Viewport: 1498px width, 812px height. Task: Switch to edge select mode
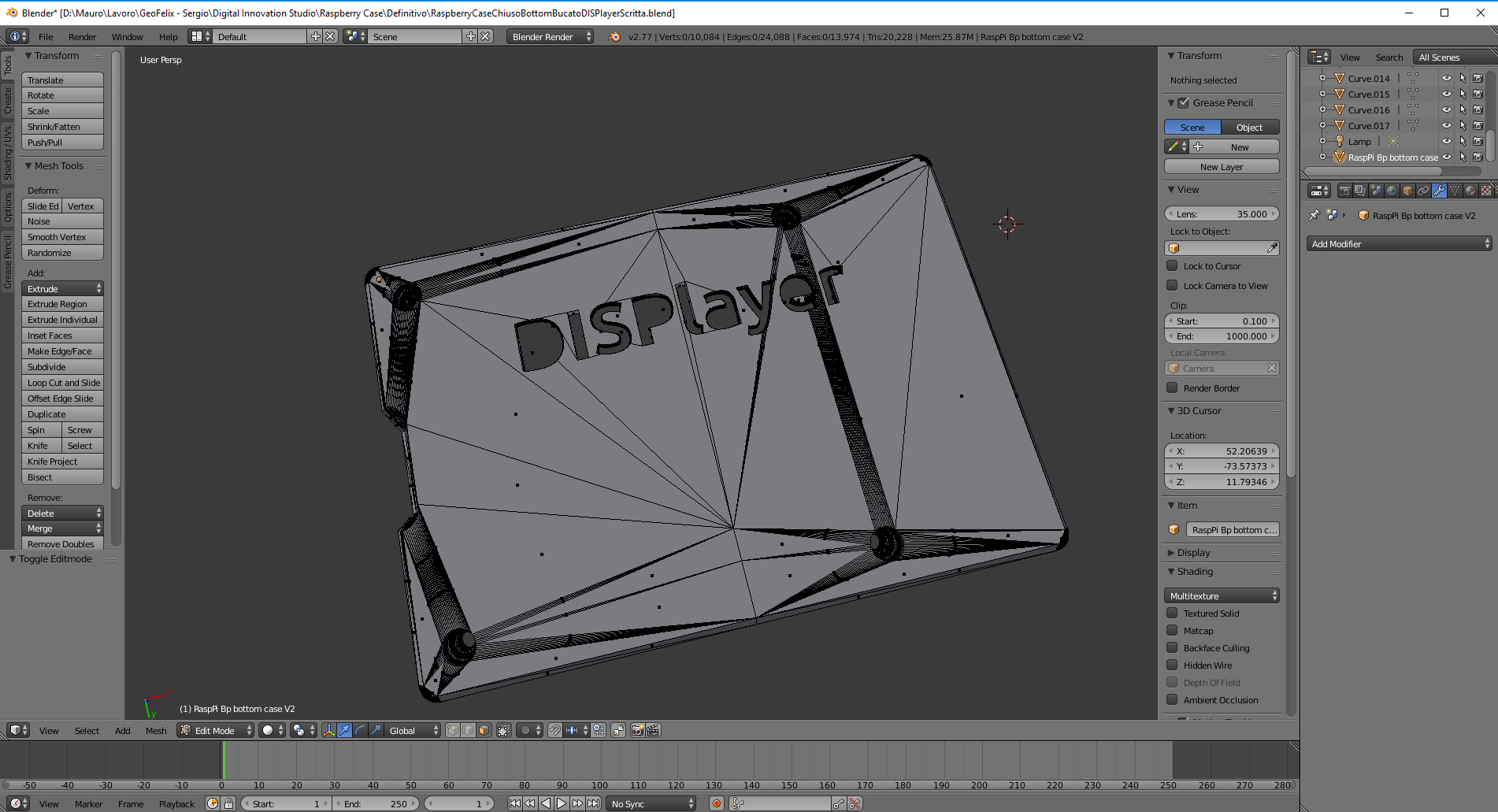coord(469,730)
